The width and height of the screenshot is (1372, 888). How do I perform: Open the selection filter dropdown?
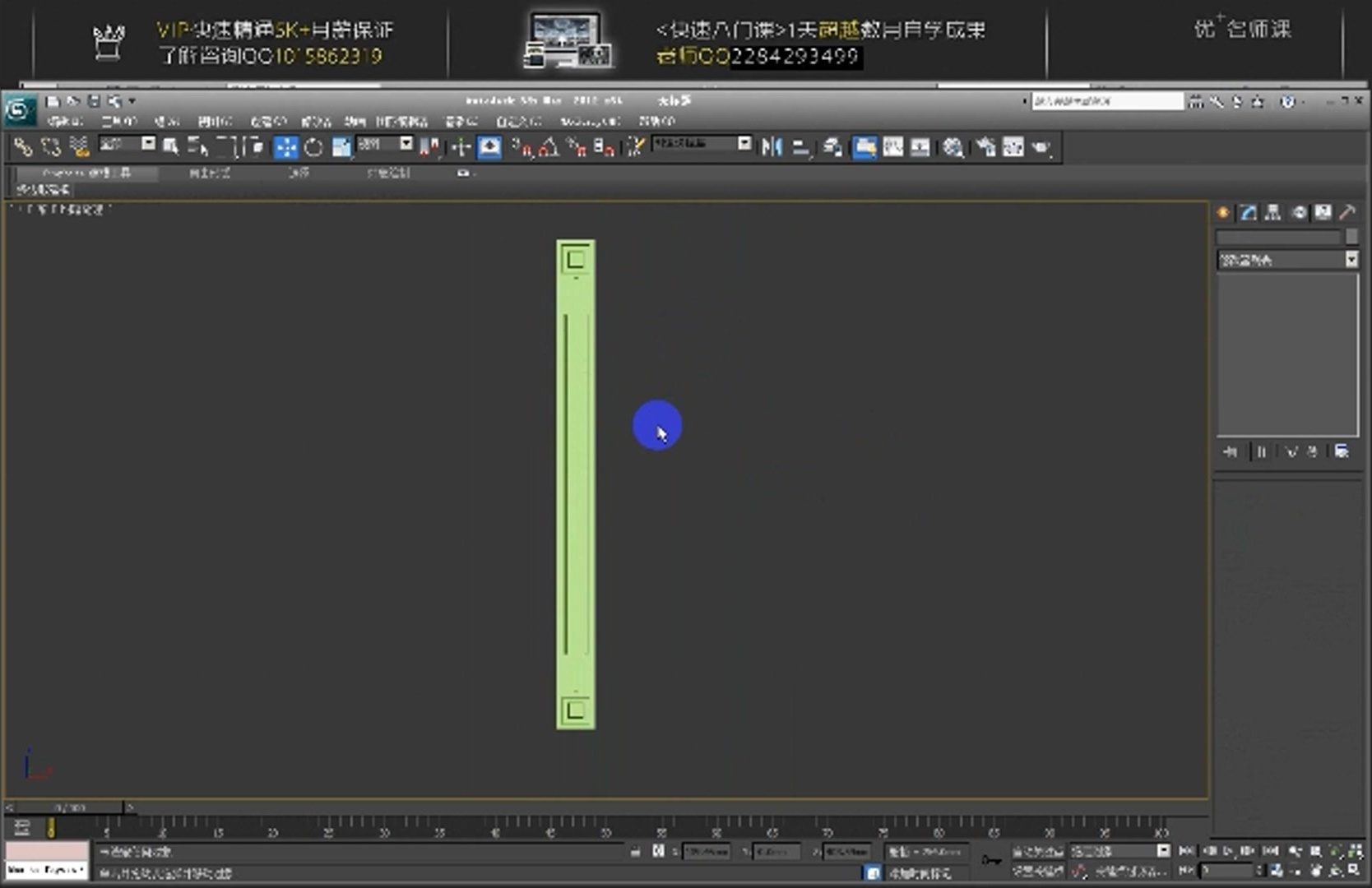127,144
